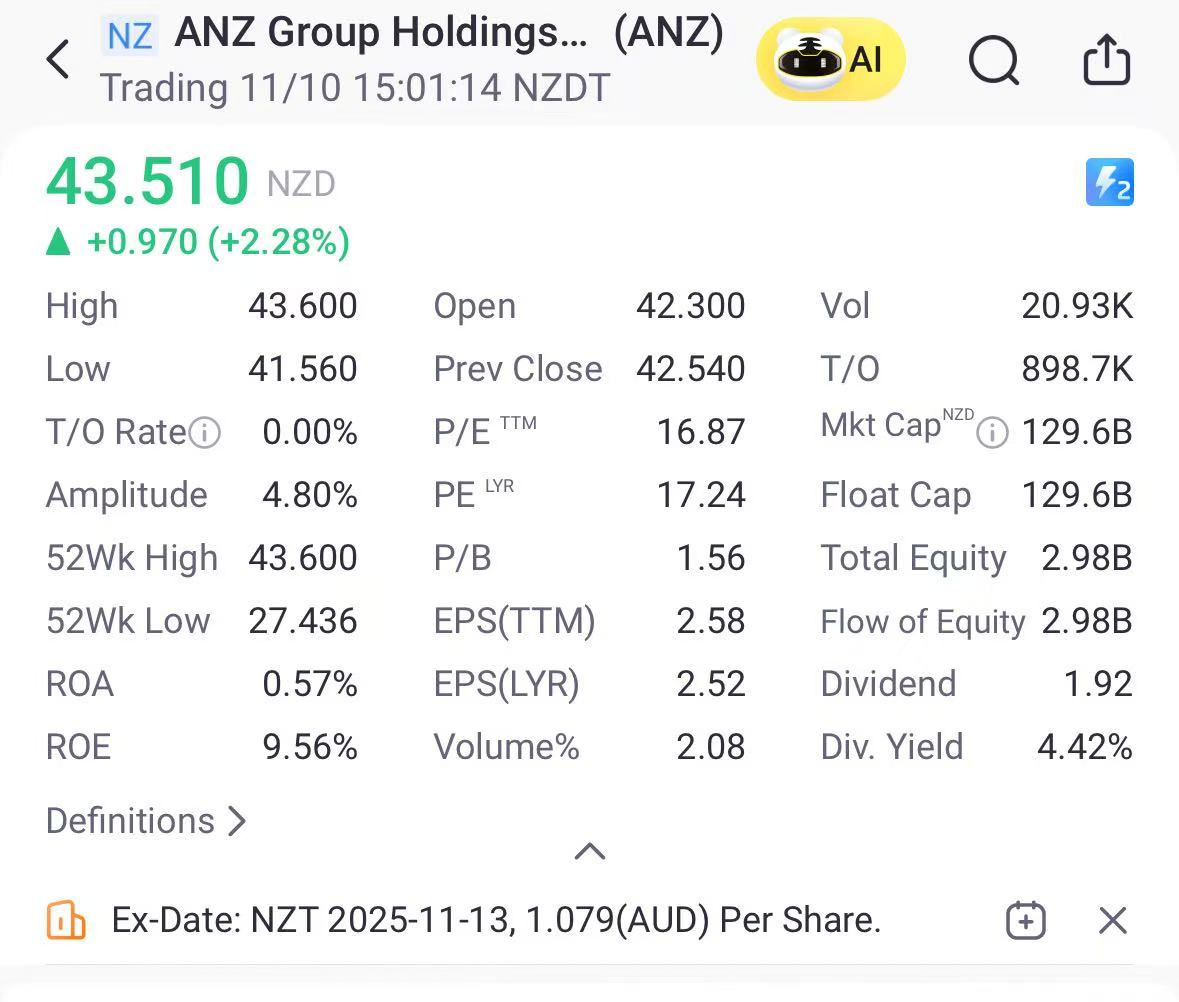Tap the P/E TTM value 16.87
The height and width of the screenshot is (1002, 1179).
click(x=701, y=432)
